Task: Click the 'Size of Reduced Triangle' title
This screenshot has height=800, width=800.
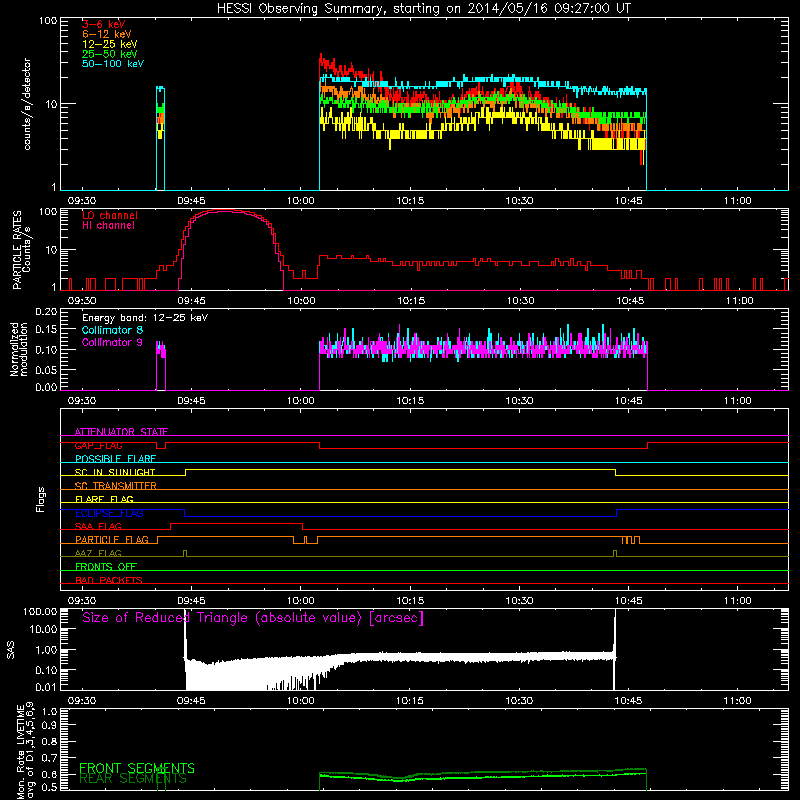Action: pos(253,618)
